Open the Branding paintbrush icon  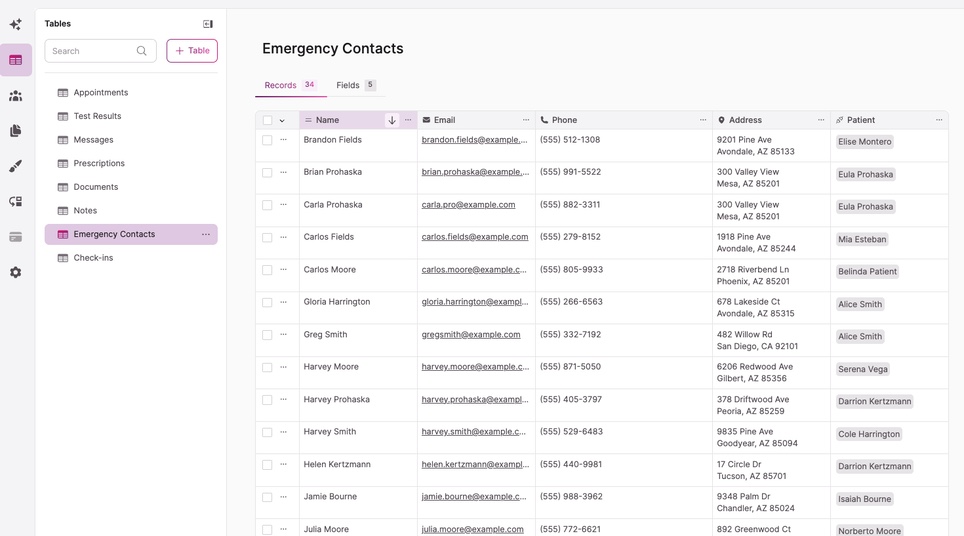pos(16,166)
